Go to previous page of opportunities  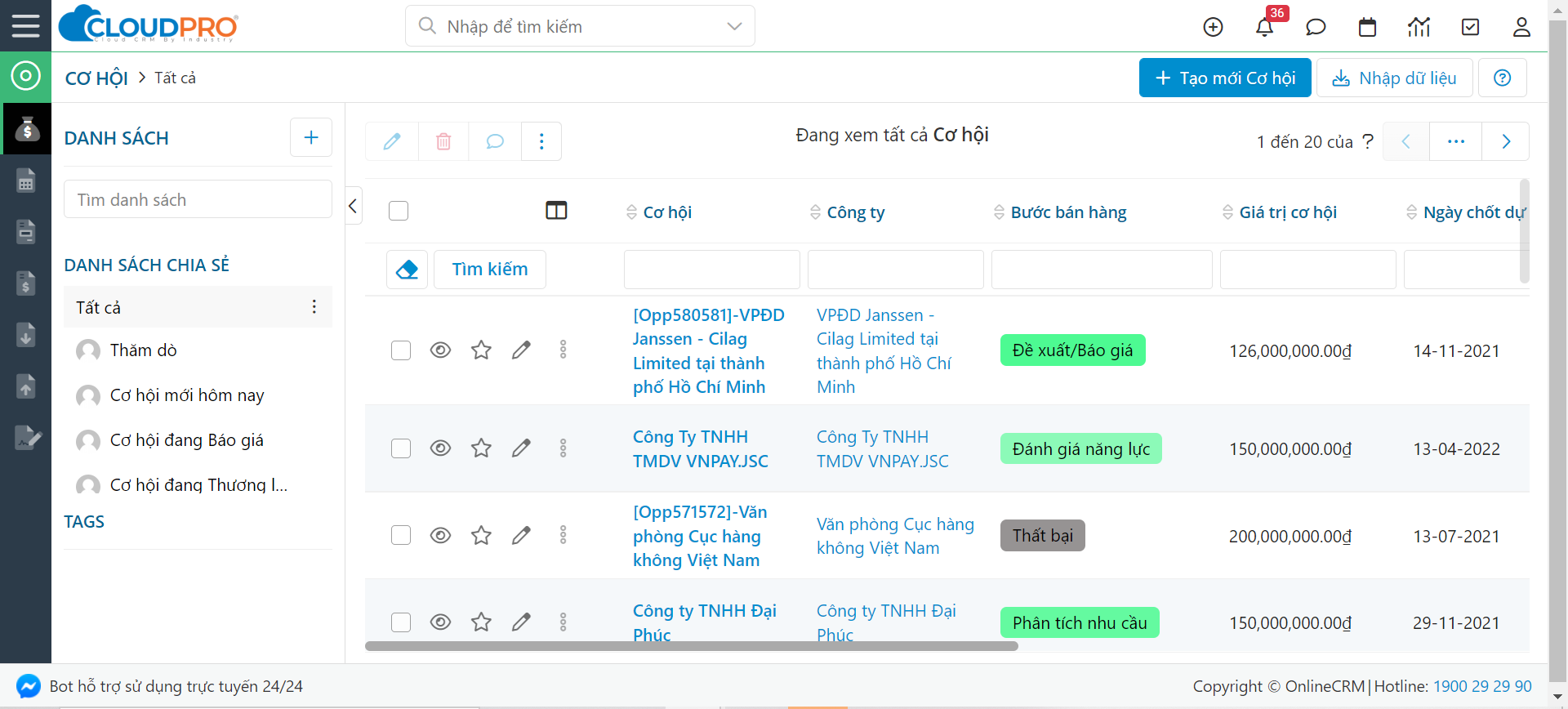[x=1406, y=141]
